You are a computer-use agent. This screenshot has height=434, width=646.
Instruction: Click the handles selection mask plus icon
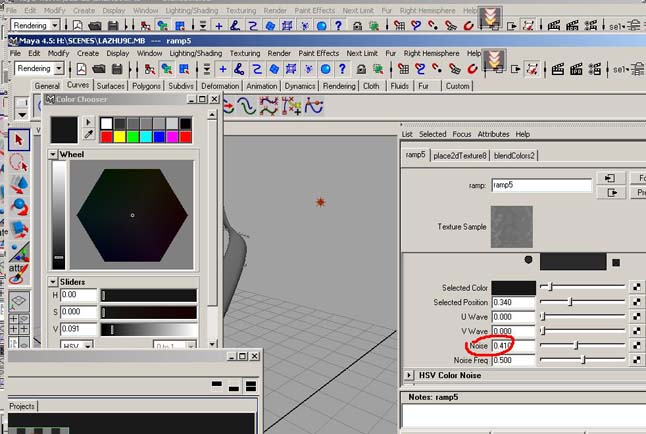222,69
